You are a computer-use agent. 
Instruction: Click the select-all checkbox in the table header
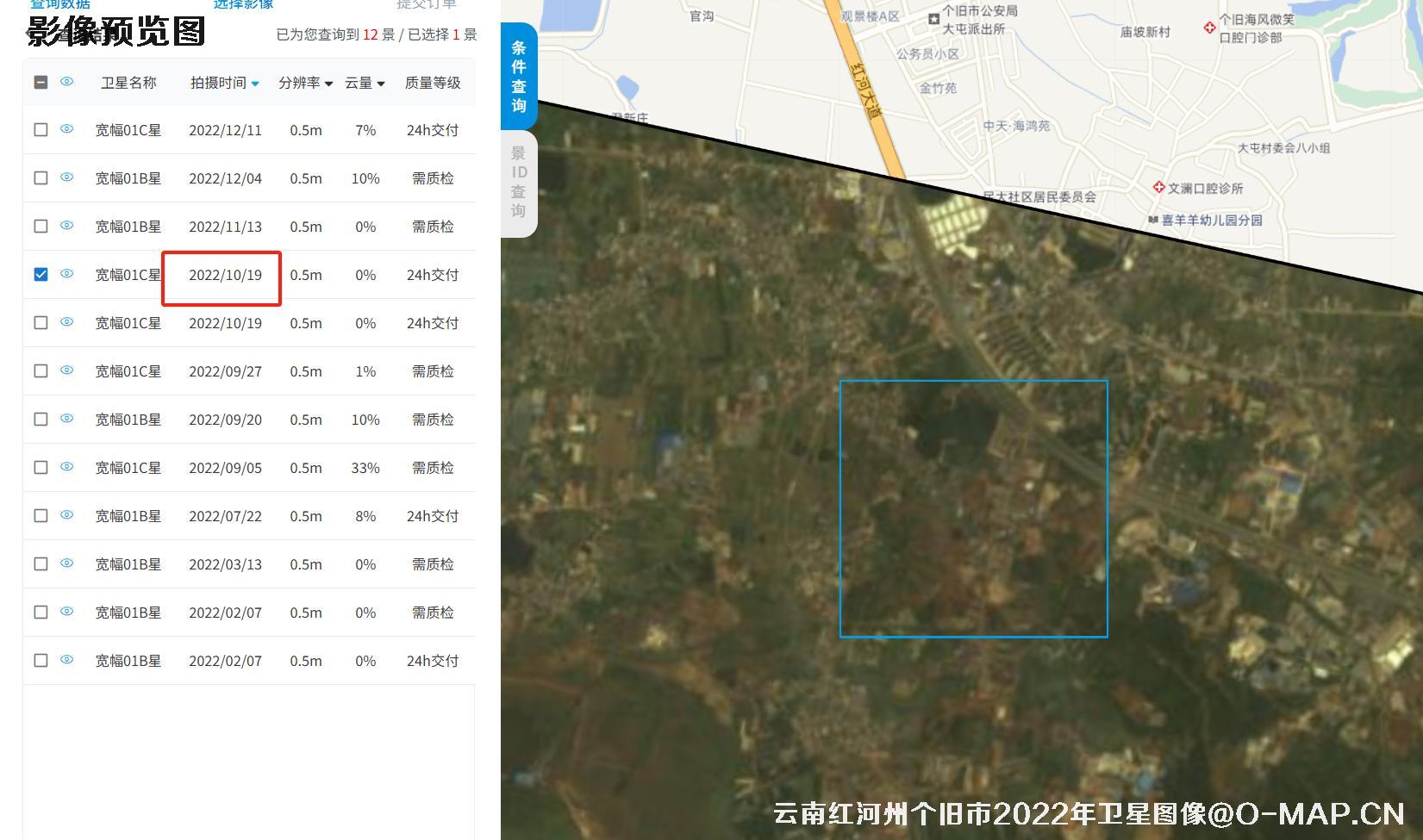(x=41, y=83)
